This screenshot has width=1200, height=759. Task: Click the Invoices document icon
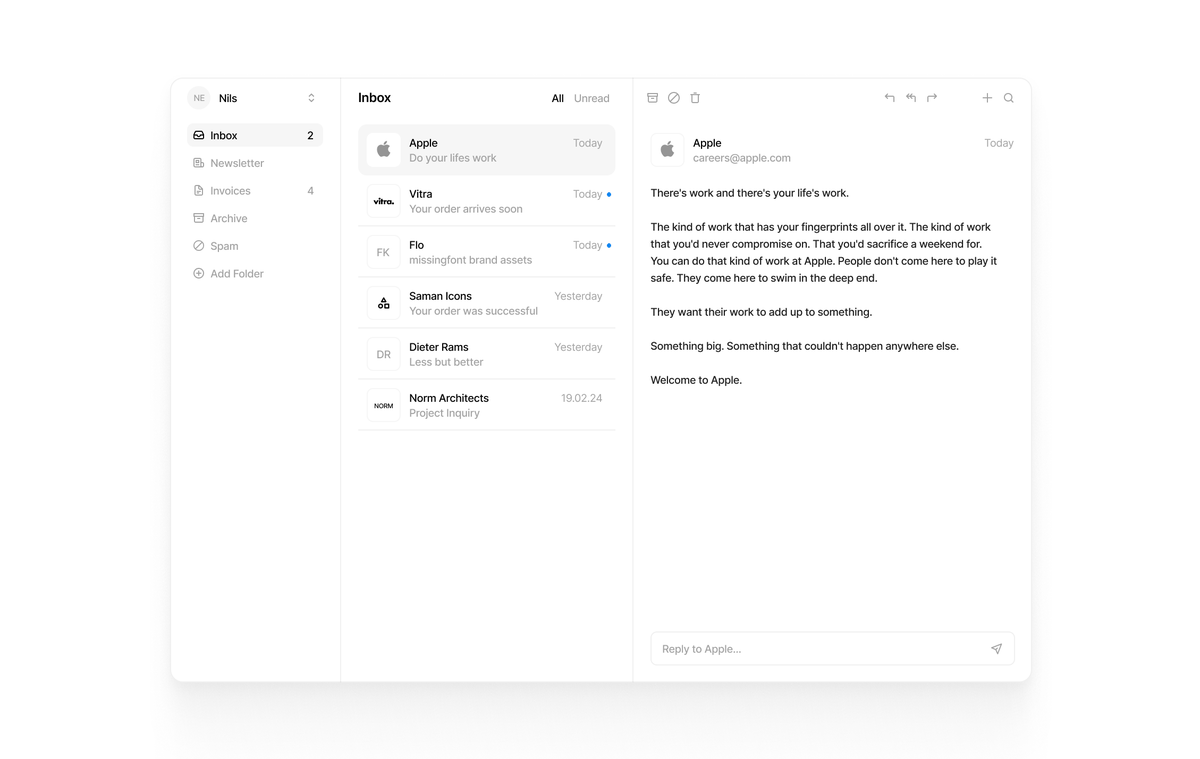pos(199,190)
